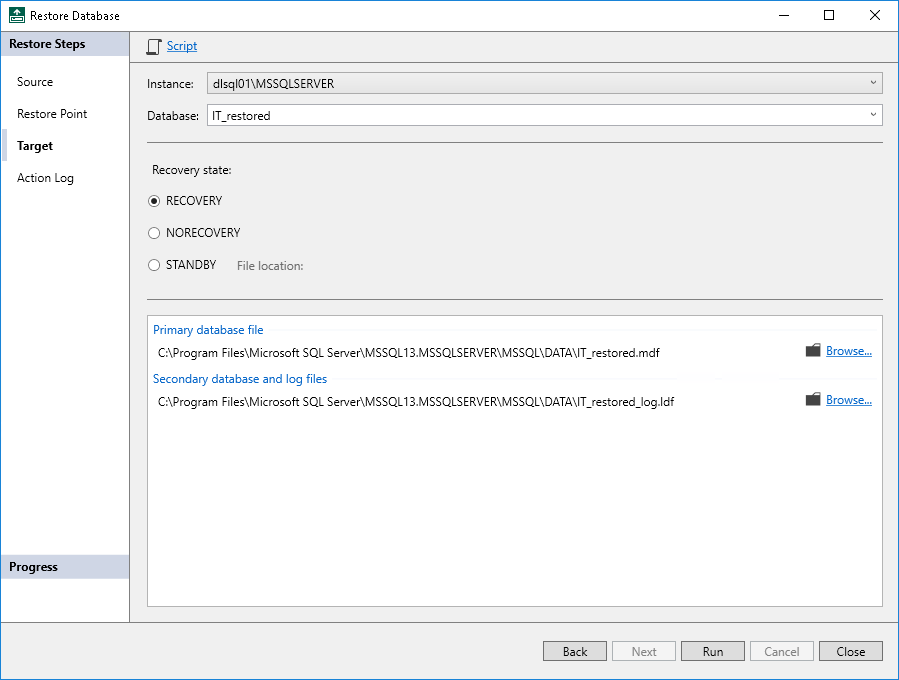Select the NORECOVERY recovery state

click(154, 232)
